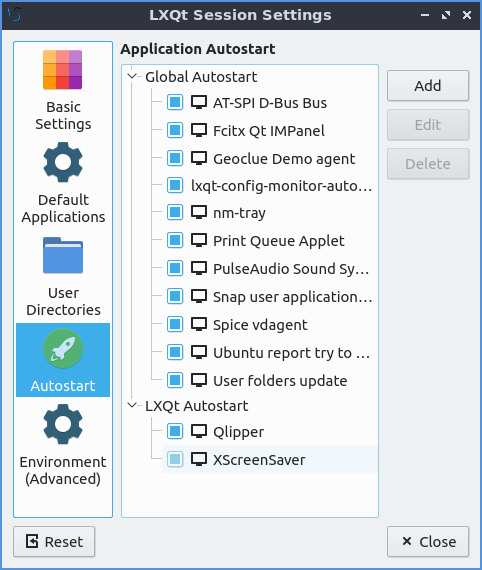
Task: Click the Reset button
Action: [54, 542]
